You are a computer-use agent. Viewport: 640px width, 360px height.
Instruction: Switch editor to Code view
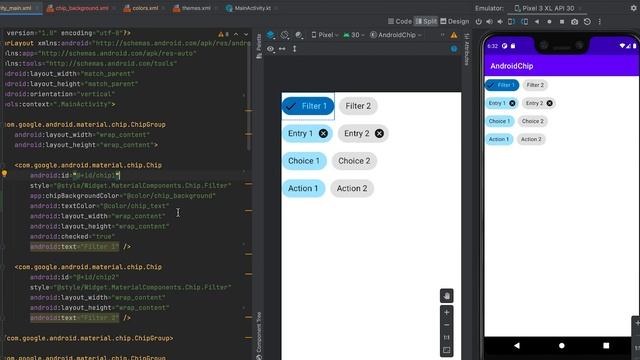click(x=400, y=21)
